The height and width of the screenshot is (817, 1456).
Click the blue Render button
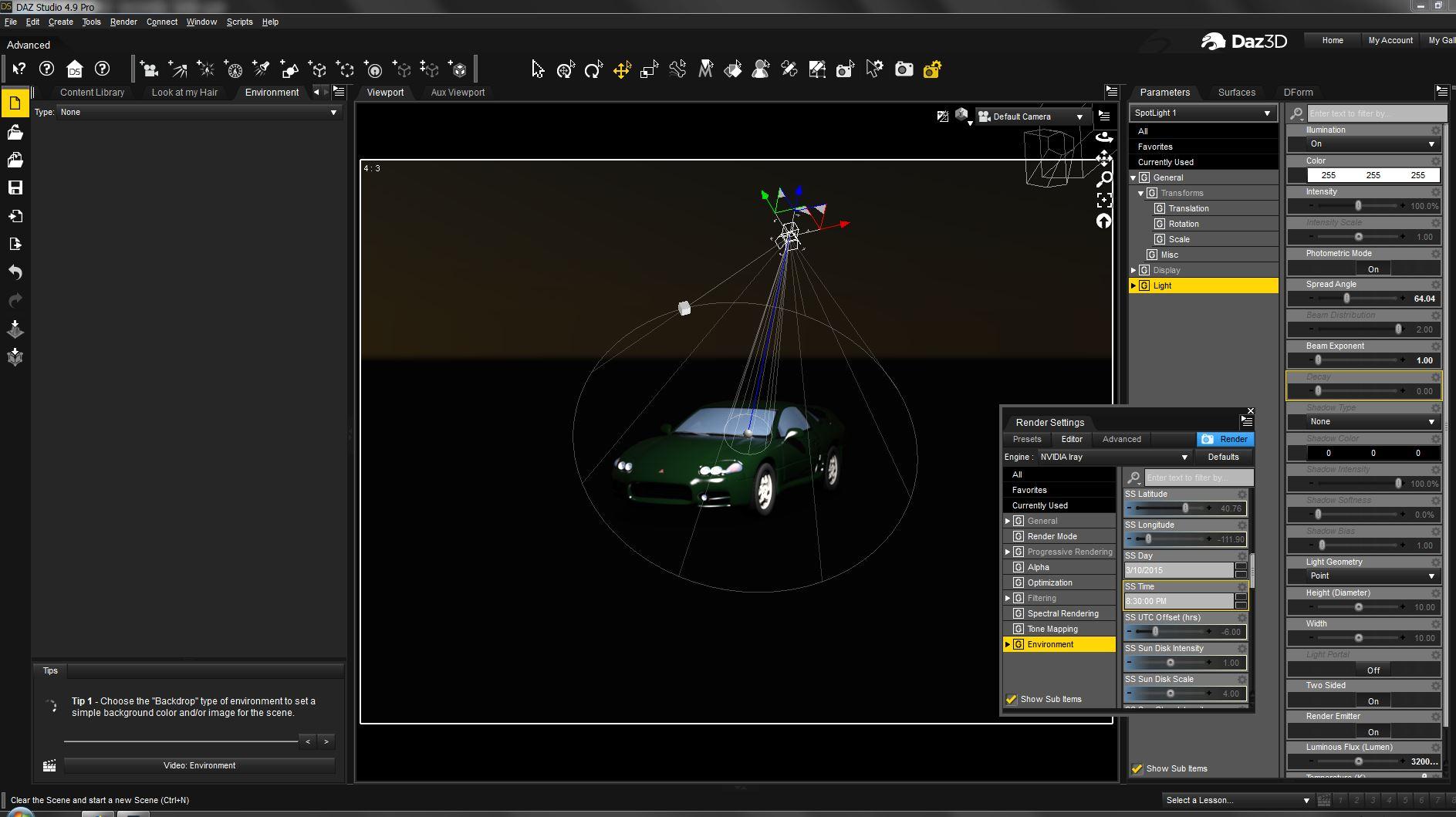1225,439
